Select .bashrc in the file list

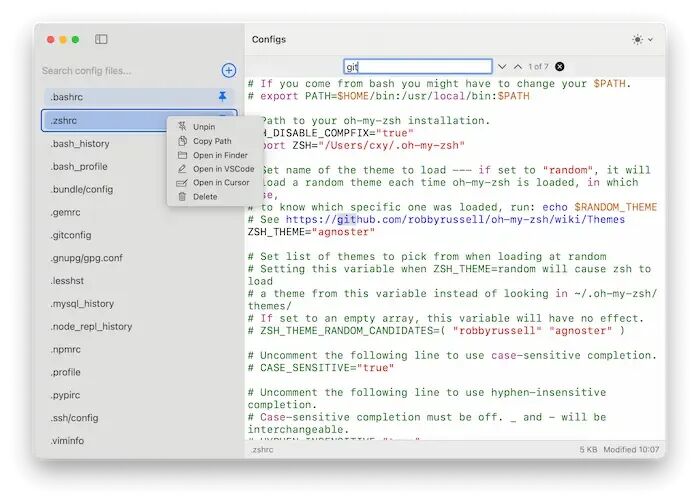(x=138, y=97)
